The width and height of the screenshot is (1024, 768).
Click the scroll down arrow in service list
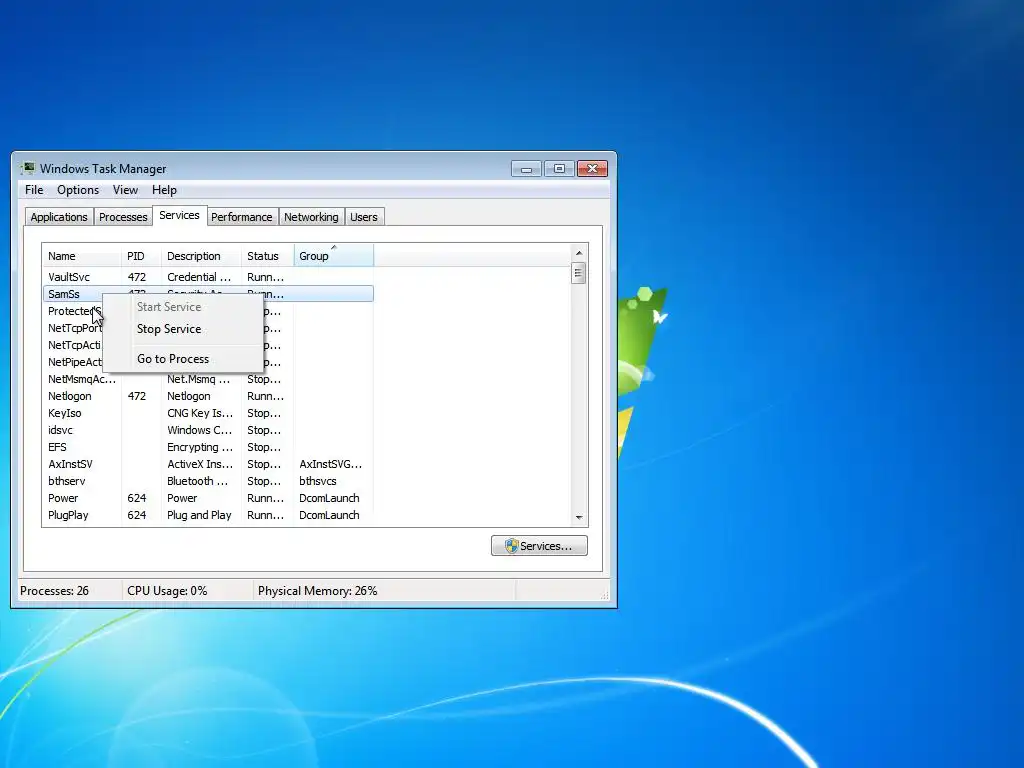[x=579, y=517]
